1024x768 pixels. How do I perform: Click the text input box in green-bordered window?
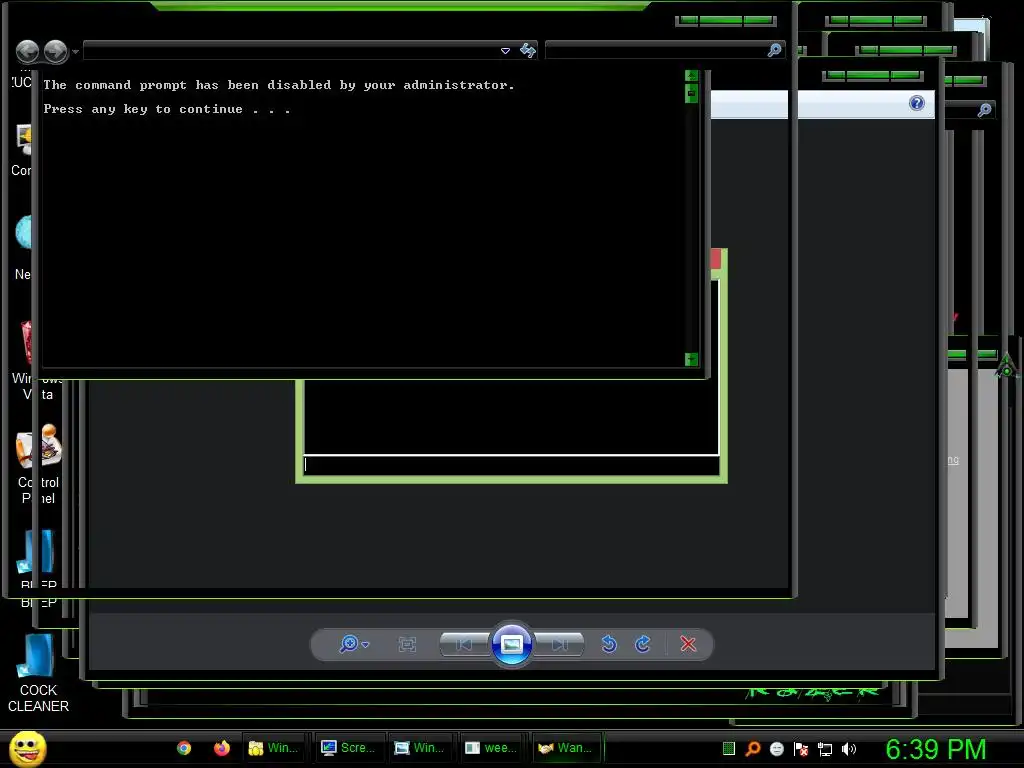click(511, 465)
